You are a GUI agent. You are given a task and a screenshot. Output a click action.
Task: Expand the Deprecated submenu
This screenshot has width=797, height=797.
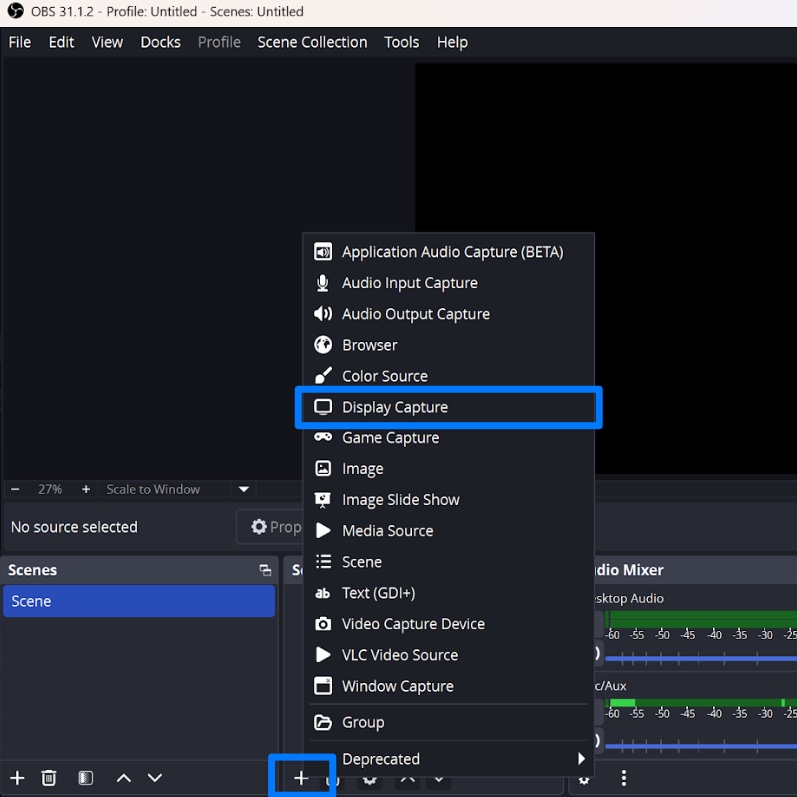click(x=580, y=759)
